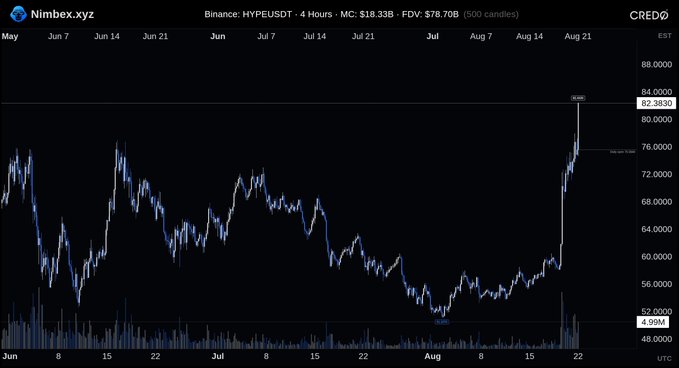
Task: Click the Aug 14 date label
Action: point(530,36)
